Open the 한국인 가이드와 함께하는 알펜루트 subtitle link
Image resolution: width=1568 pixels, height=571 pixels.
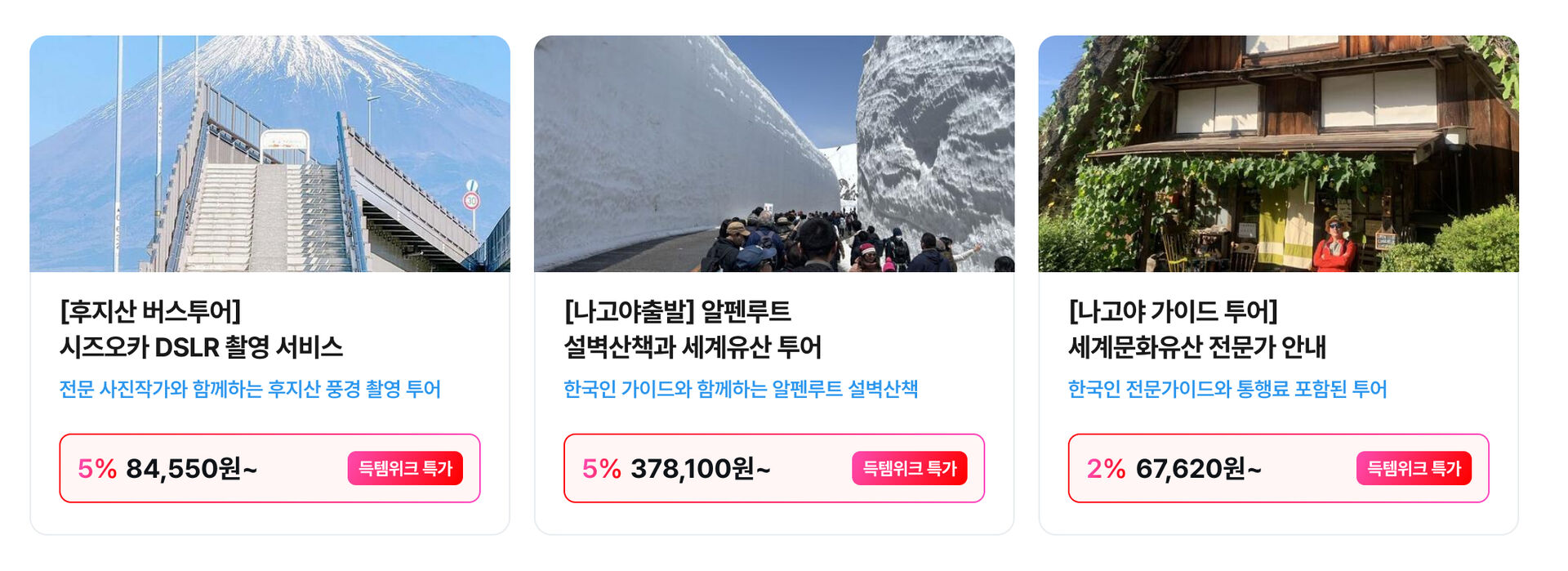coord(741,389)
